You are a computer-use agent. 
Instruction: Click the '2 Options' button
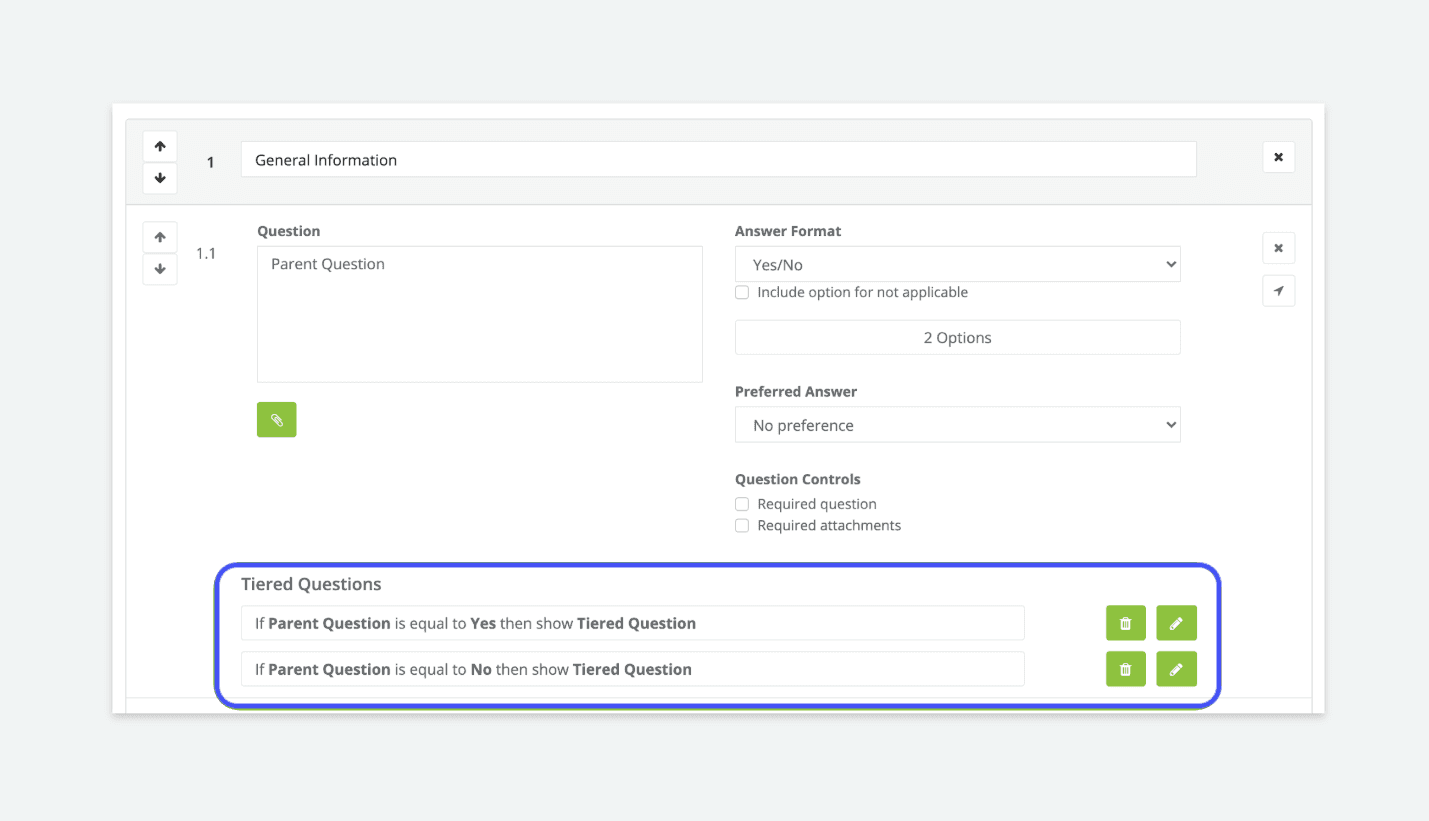click(x=957, y=338)
